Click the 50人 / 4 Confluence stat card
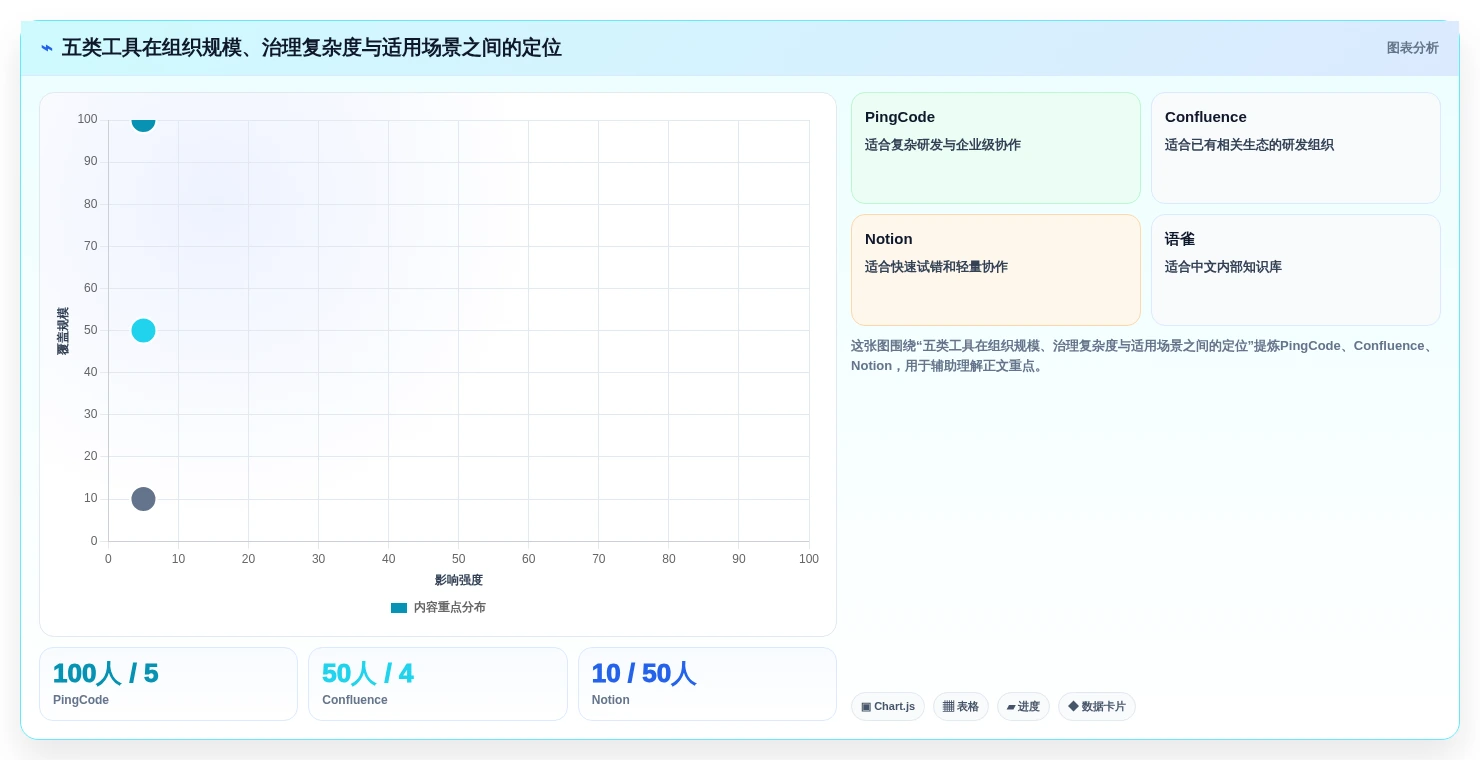Screen dimensions: 1480x760 (x=438, y=684)
